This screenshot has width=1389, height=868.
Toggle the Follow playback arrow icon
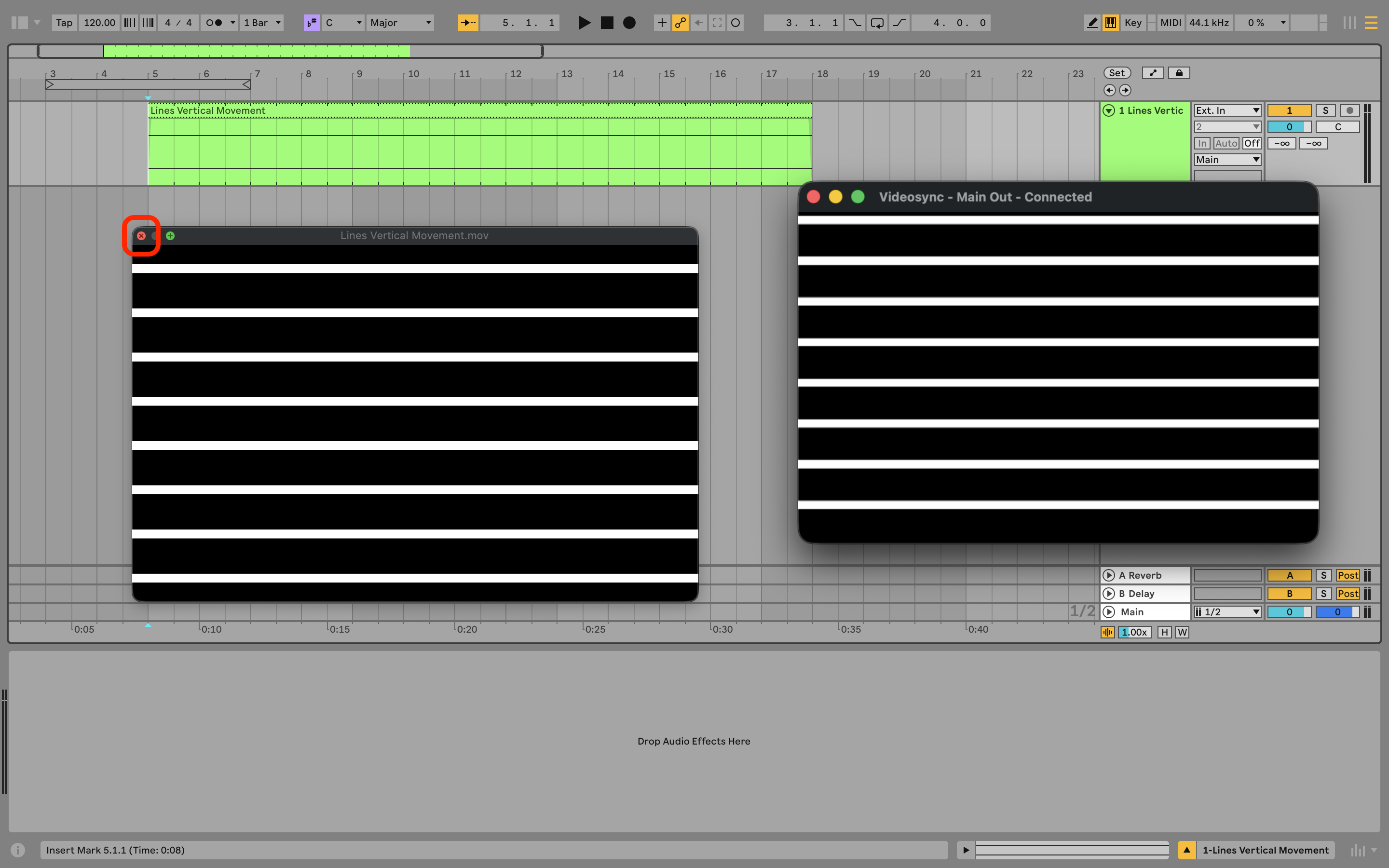click(468, 23)
